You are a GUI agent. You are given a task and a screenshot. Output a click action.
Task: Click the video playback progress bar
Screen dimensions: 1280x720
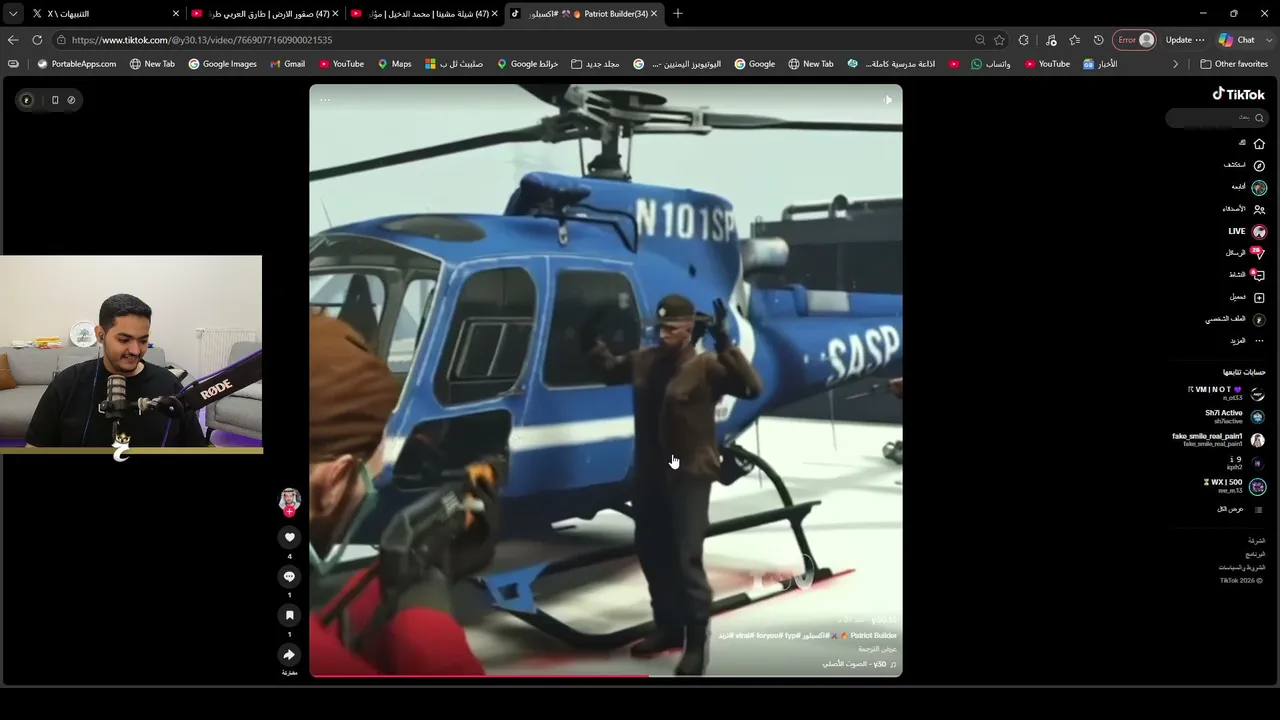(x=606, y=675)
